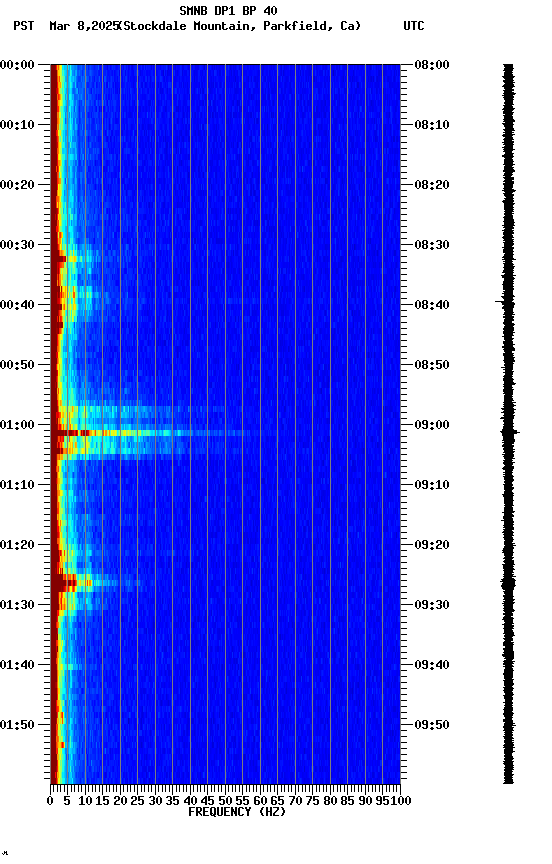Click the 01:50 PST time label

click(x=17, y=725)
